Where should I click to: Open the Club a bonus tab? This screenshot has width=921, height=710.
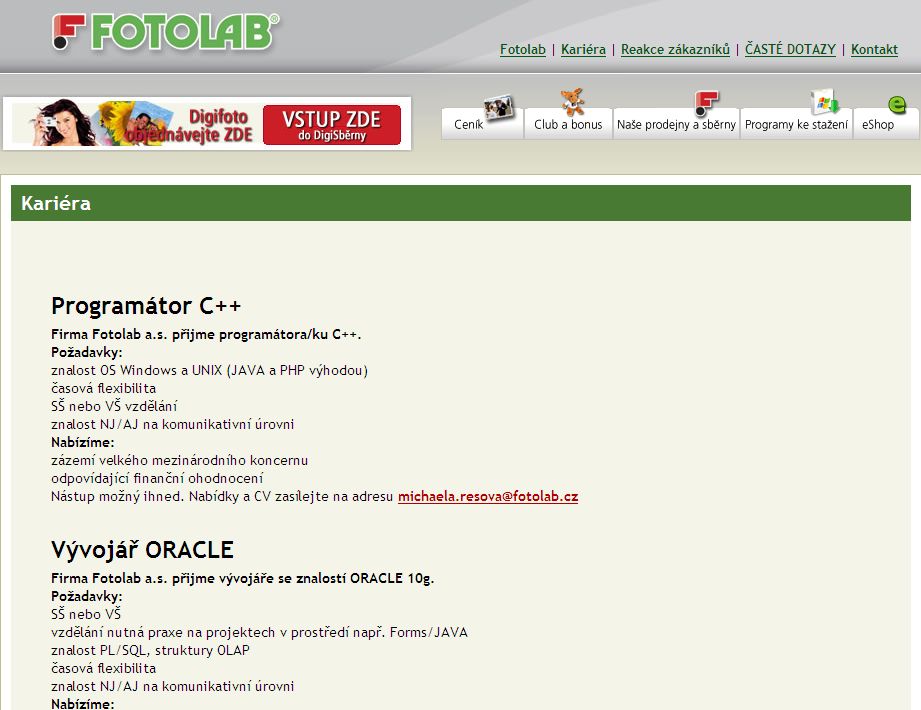point(568,124)
